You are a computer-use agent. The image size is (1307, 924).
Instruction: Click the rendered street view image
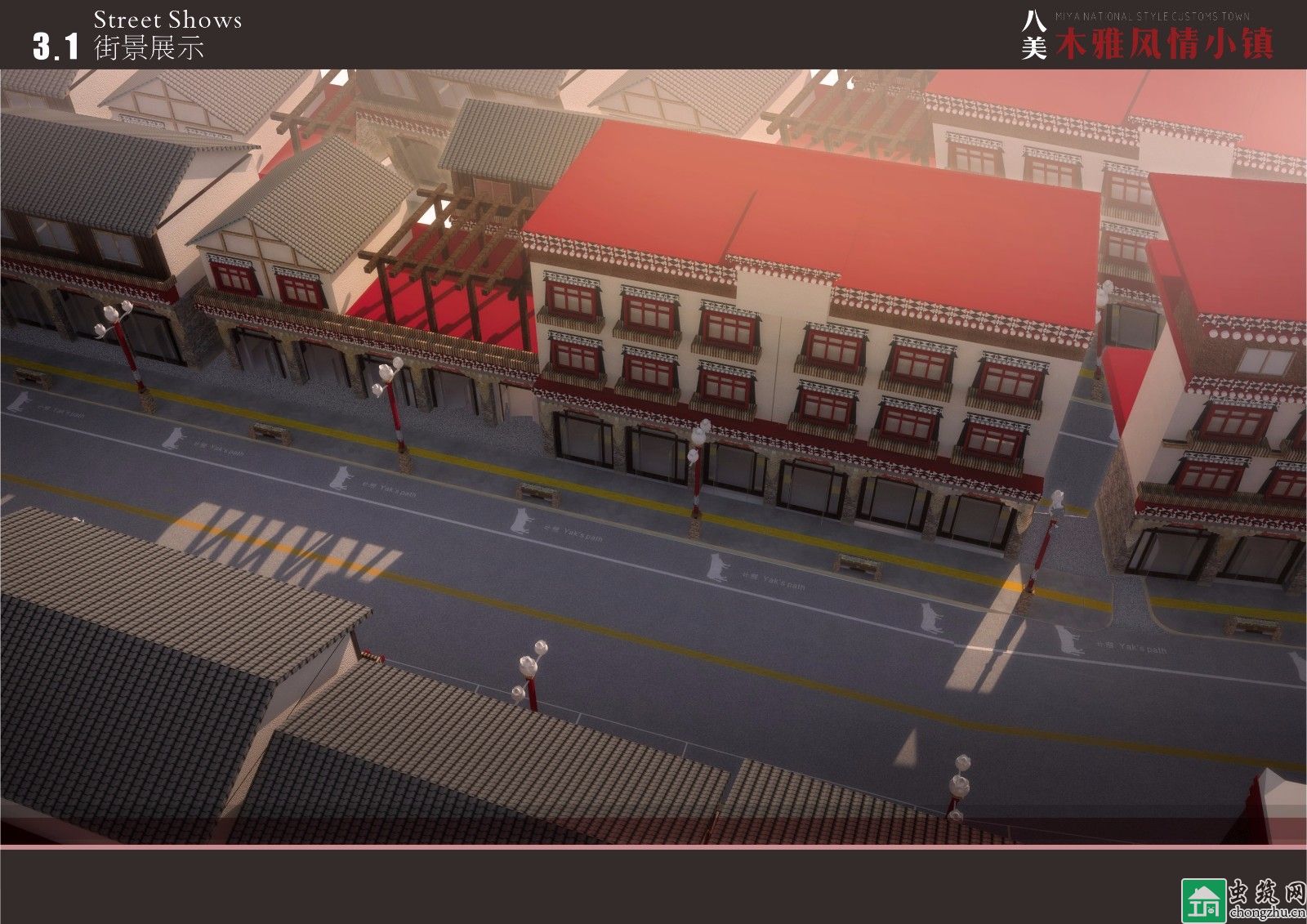[x=653, y=458]
